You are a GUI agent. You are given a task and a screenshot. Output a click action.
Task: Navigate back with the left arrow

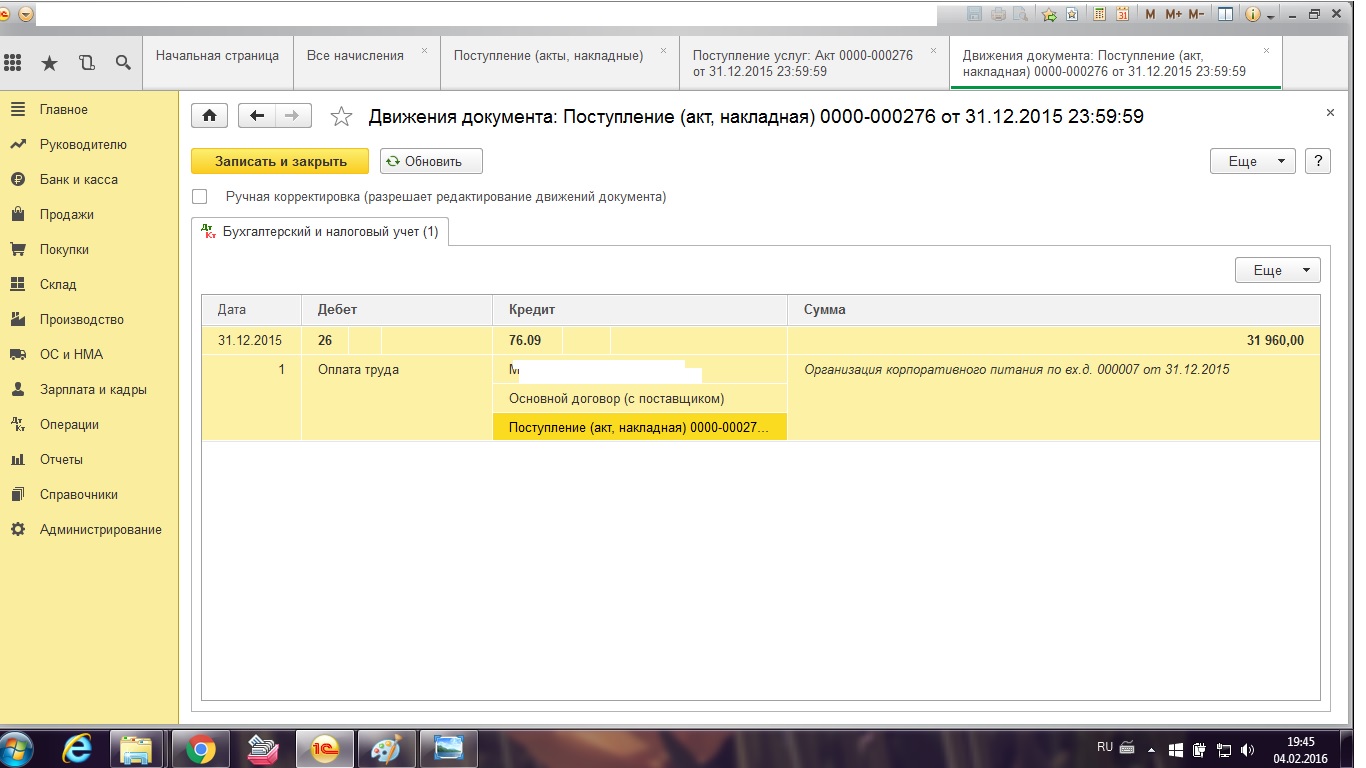[x=257, y=116]
